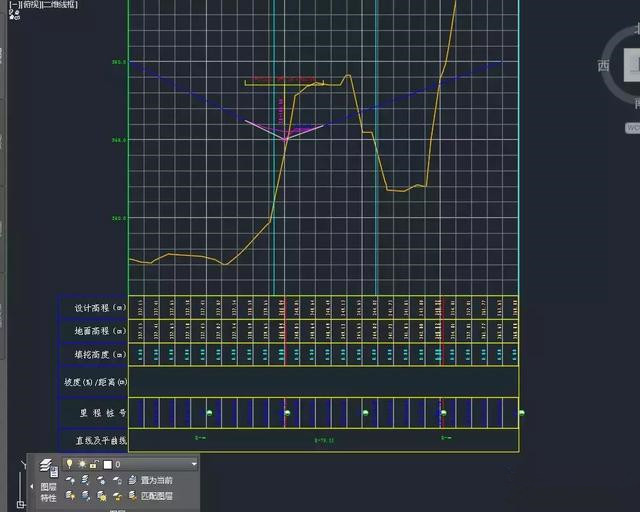
Task: Click the 置为当前 (Make Current) button
Action: [151, 480]
